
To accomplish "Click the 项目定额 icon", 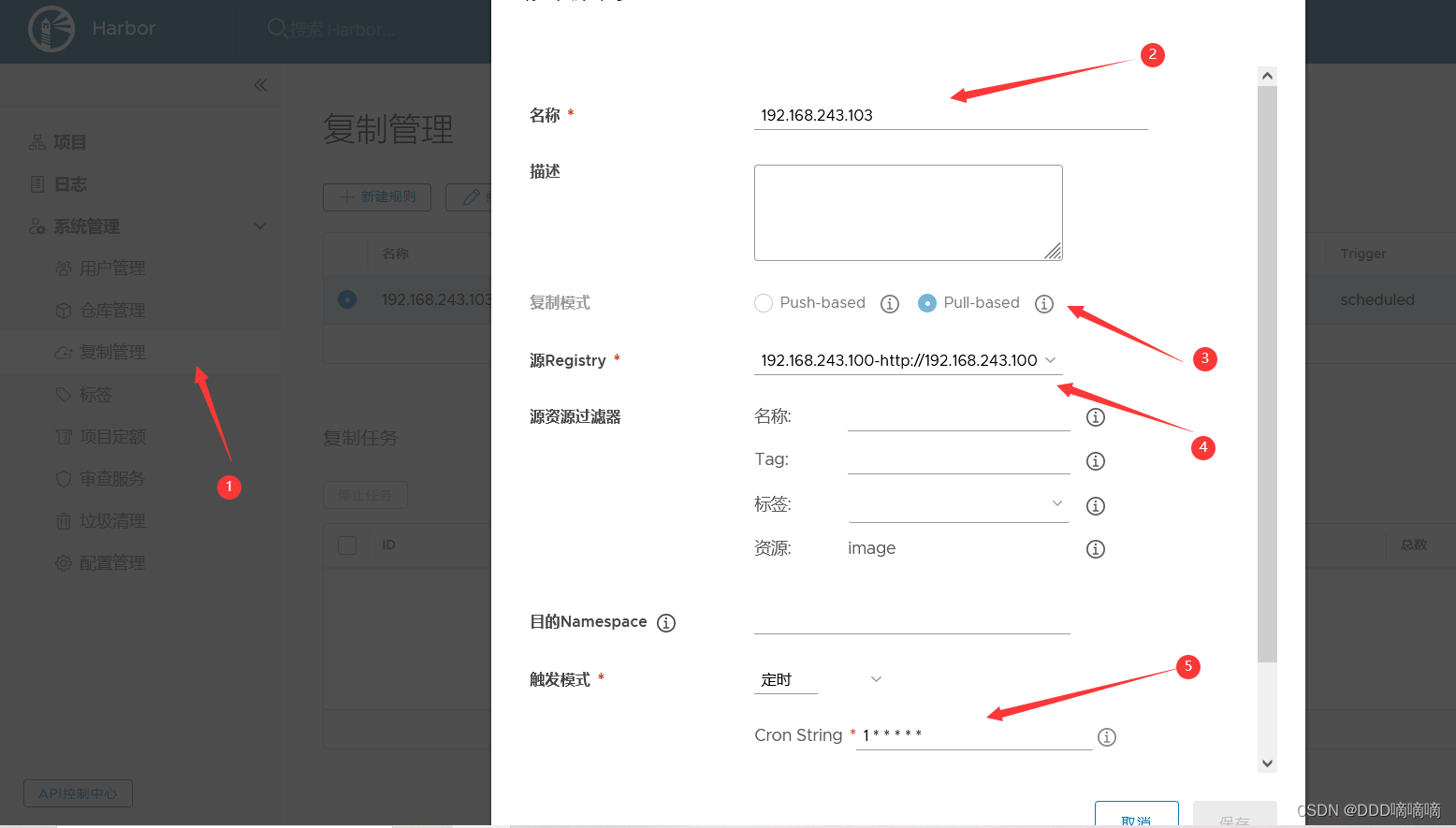I will (64, 437).
